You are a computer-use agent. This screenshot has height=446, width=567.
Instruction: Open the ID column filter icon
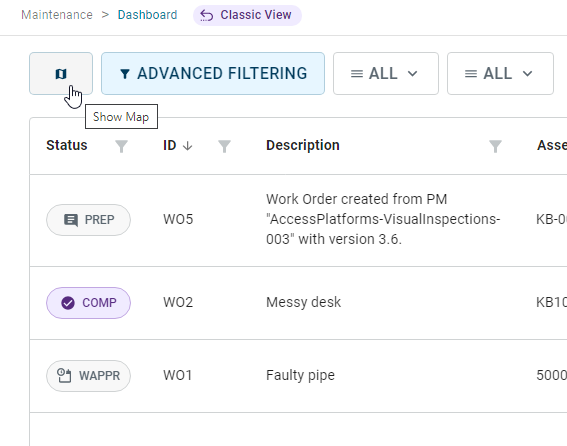(x=225, y=146)
